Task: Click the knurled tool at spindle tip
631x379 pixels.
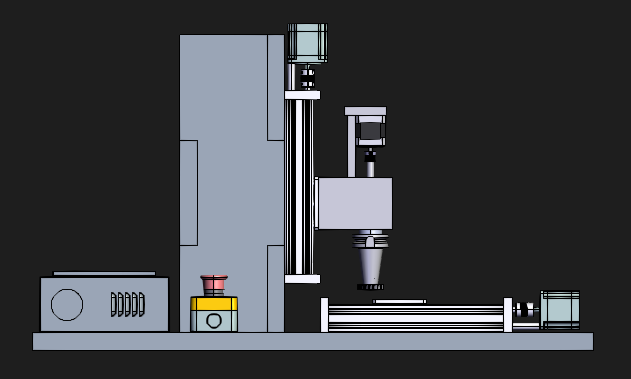Action: click(x=370, y=287)
